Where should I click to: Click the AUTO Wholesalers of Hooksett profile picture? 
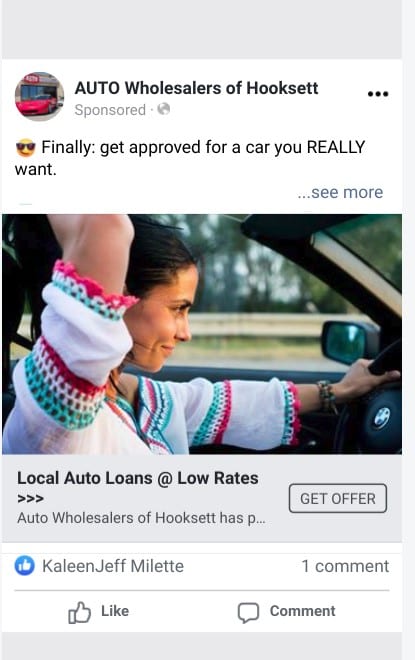40,96
